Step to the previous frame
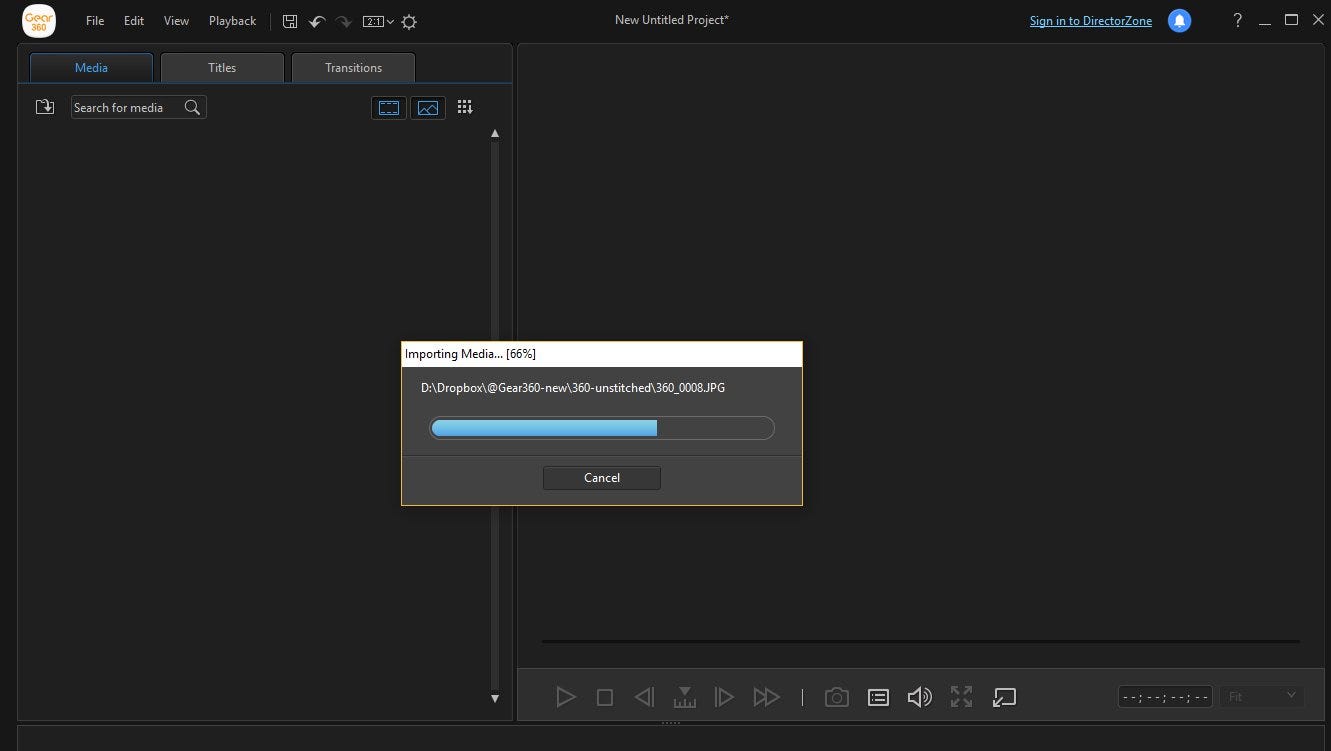Screen dimensions: 1331x751 645,697
